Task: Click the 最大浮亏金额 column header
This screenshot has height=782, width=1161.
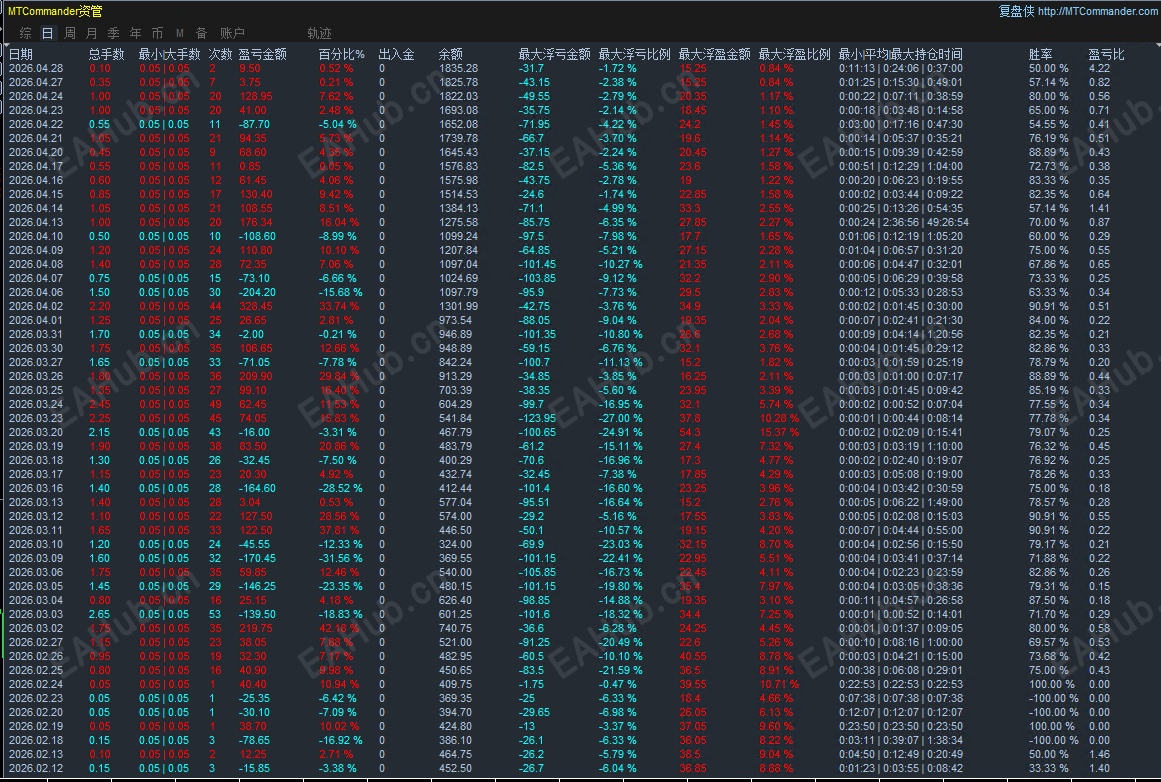Action: pos(555,54)
